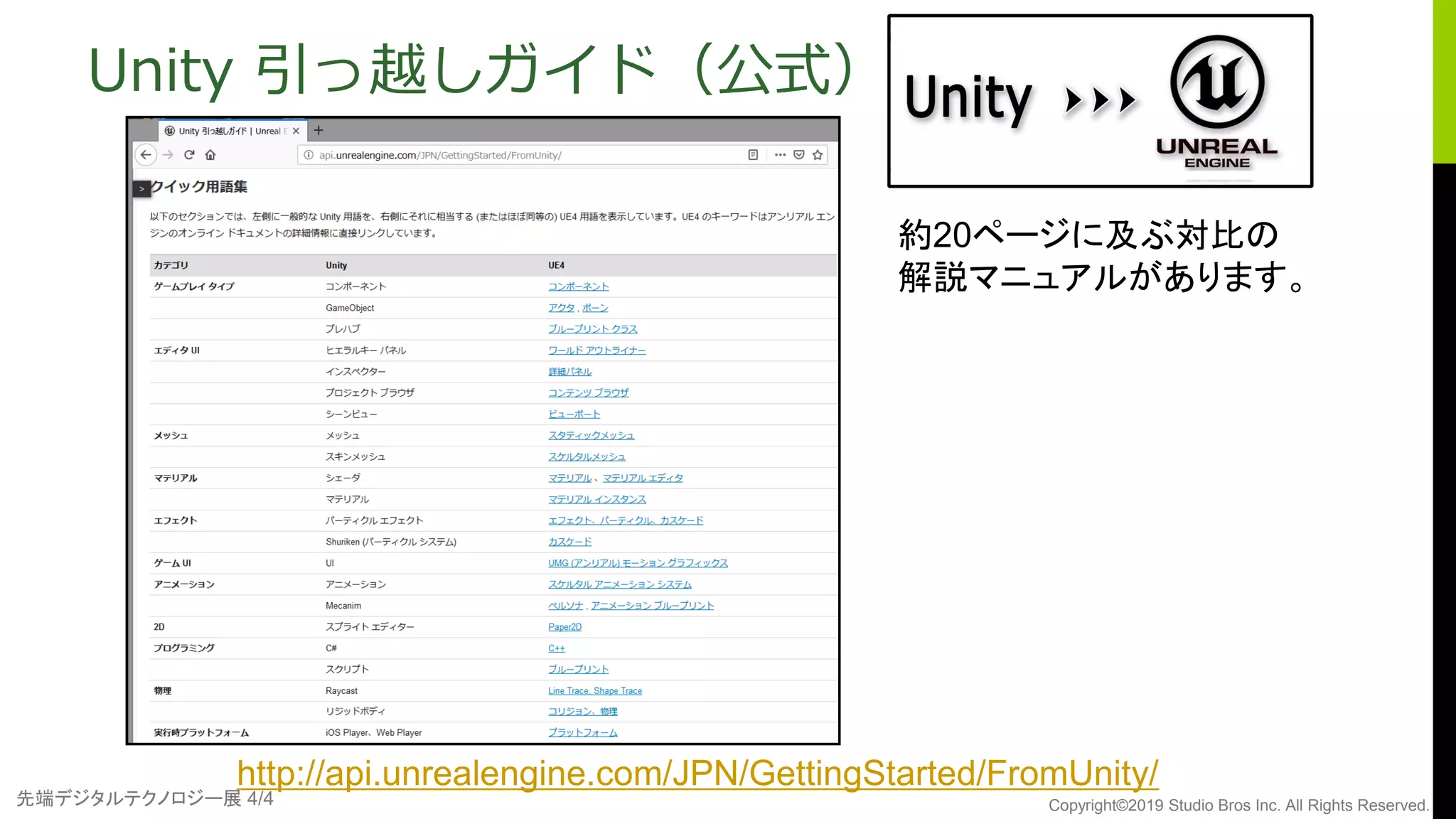Open the エフェクト、パーティクル、カスケード link

click(626, 520)
